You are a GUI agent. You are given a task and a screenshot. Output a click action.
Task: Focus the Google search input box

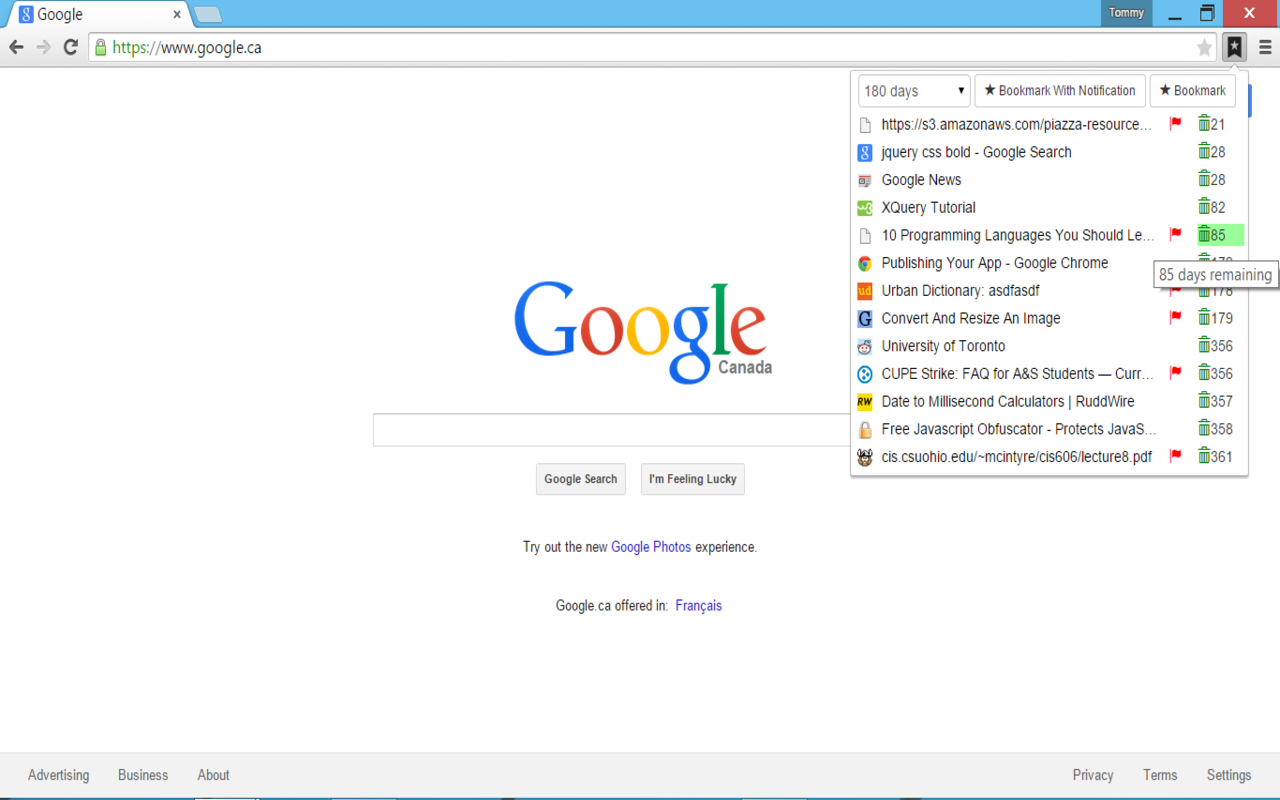click(x=612, y=430)
